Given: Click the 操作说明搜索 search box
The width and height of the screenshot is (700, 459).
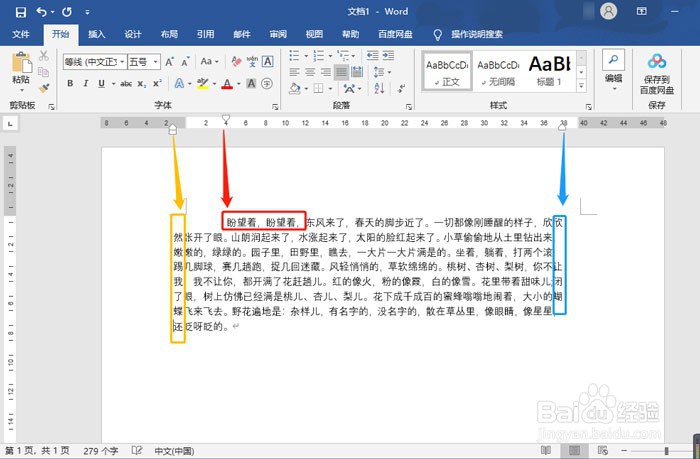Looking at the screenshot, I should click(476, 34).
